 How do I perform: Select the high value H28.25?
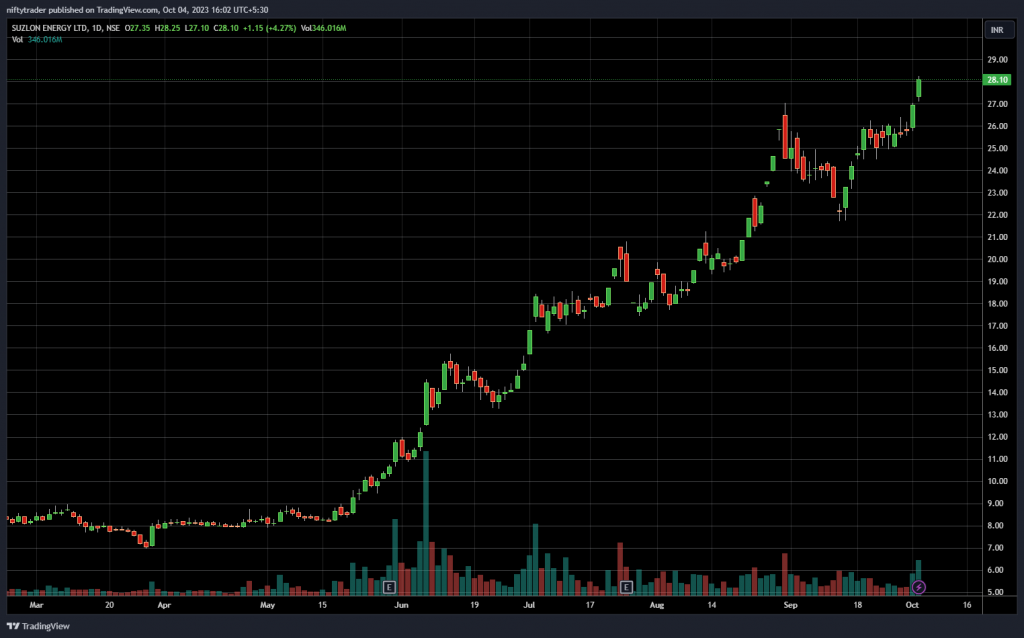(x=167, y=28)
